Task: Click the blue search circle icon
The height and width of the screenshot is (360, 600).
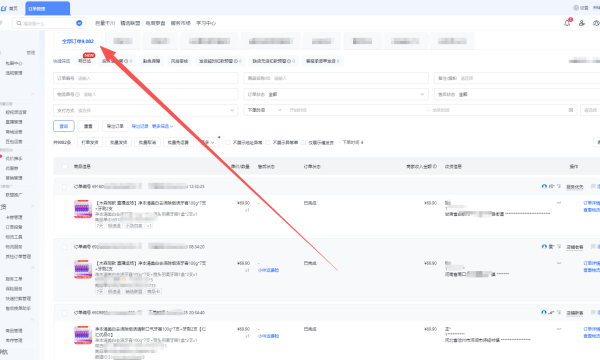Action: pos(79,23)
